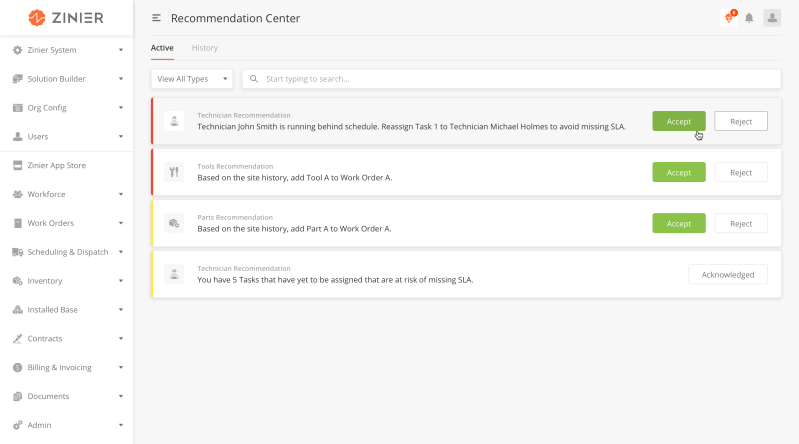Reject the Tools Recommendation for Tool A
The image size is (799, 444).
click(741, 172)
